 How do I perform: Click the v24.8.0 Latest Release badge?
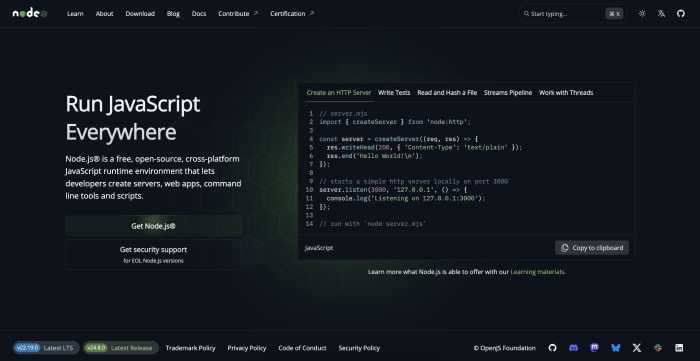(121, 348)
